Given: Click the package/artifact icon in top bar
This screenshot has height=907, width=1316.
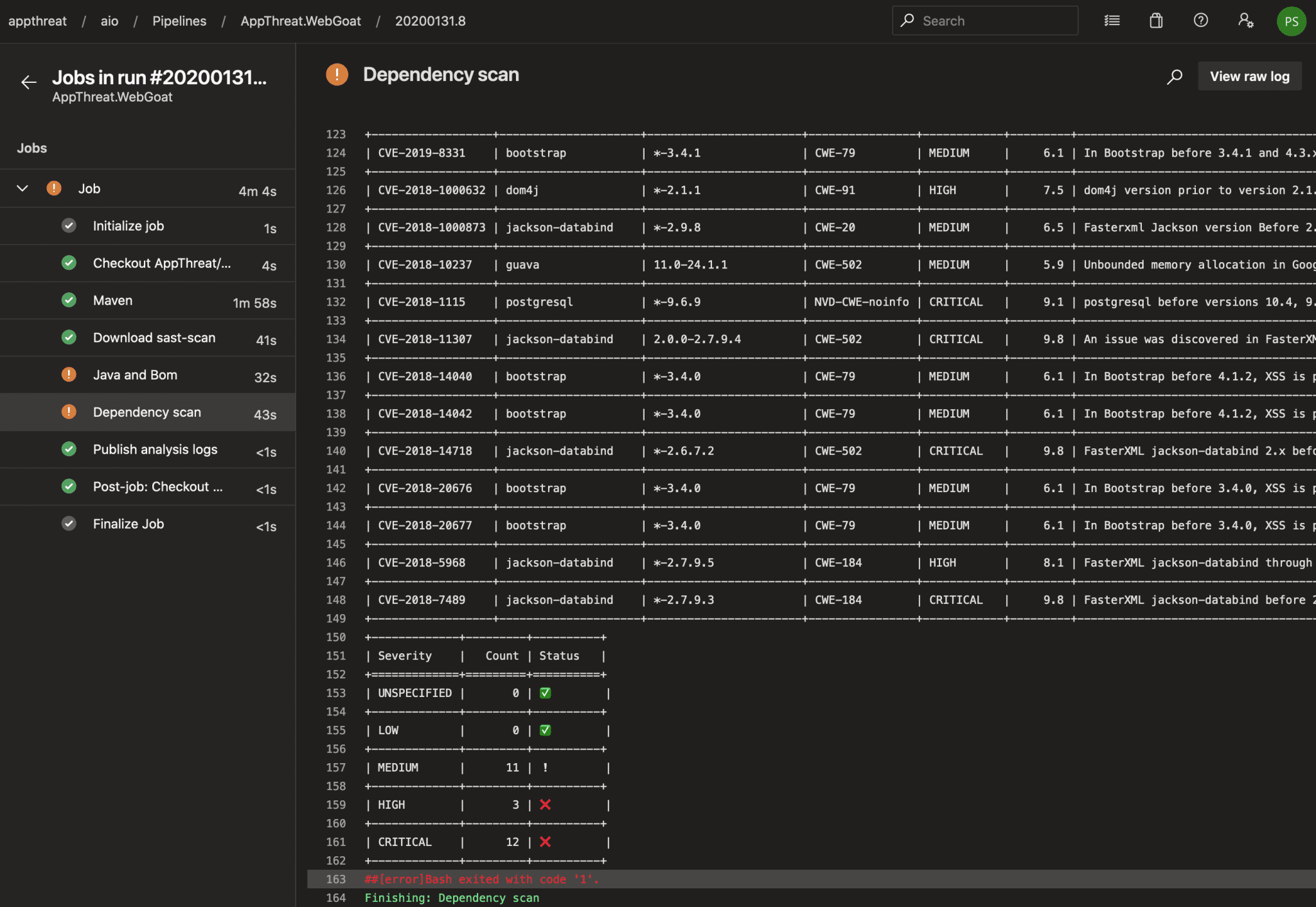Looking at the screenshot, I should [1155, 21].
